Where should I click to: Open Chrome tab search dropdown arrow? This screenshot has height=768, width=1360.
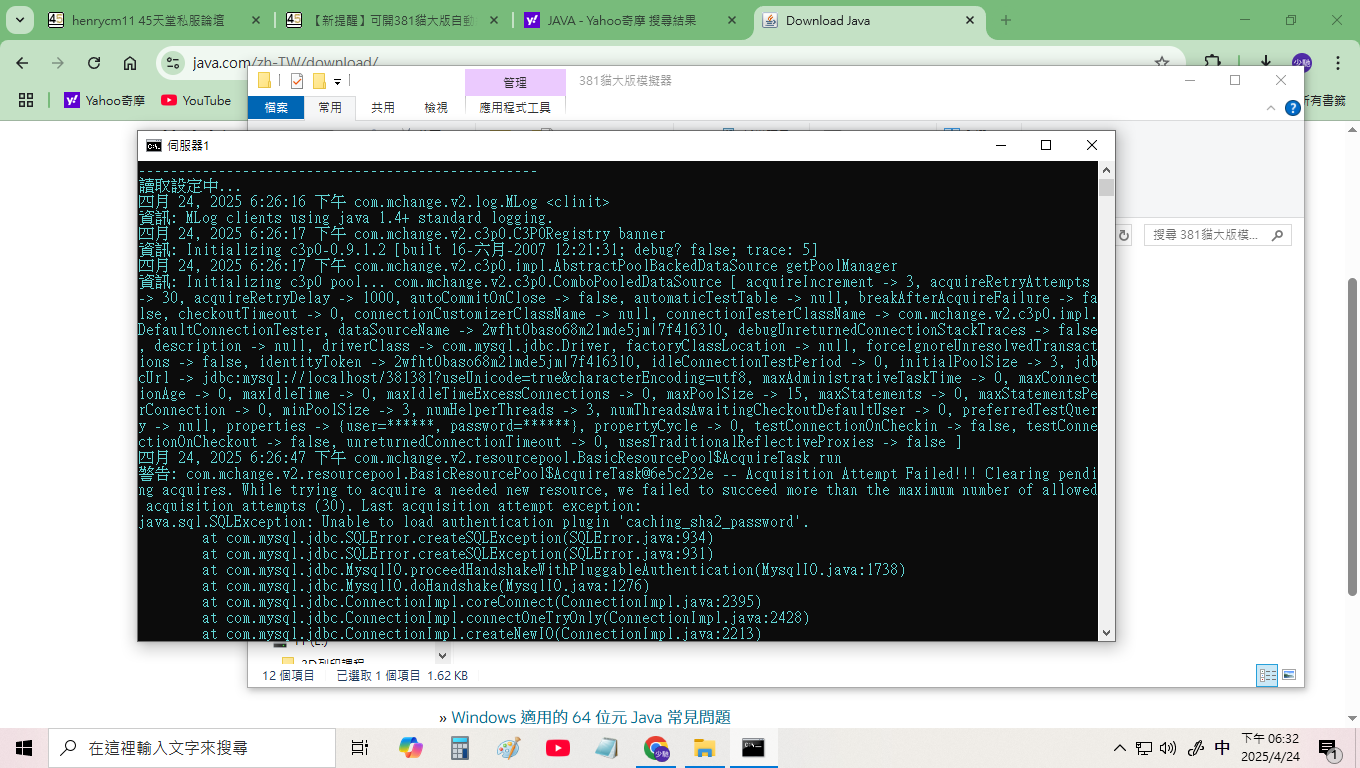tap(22, 20)
